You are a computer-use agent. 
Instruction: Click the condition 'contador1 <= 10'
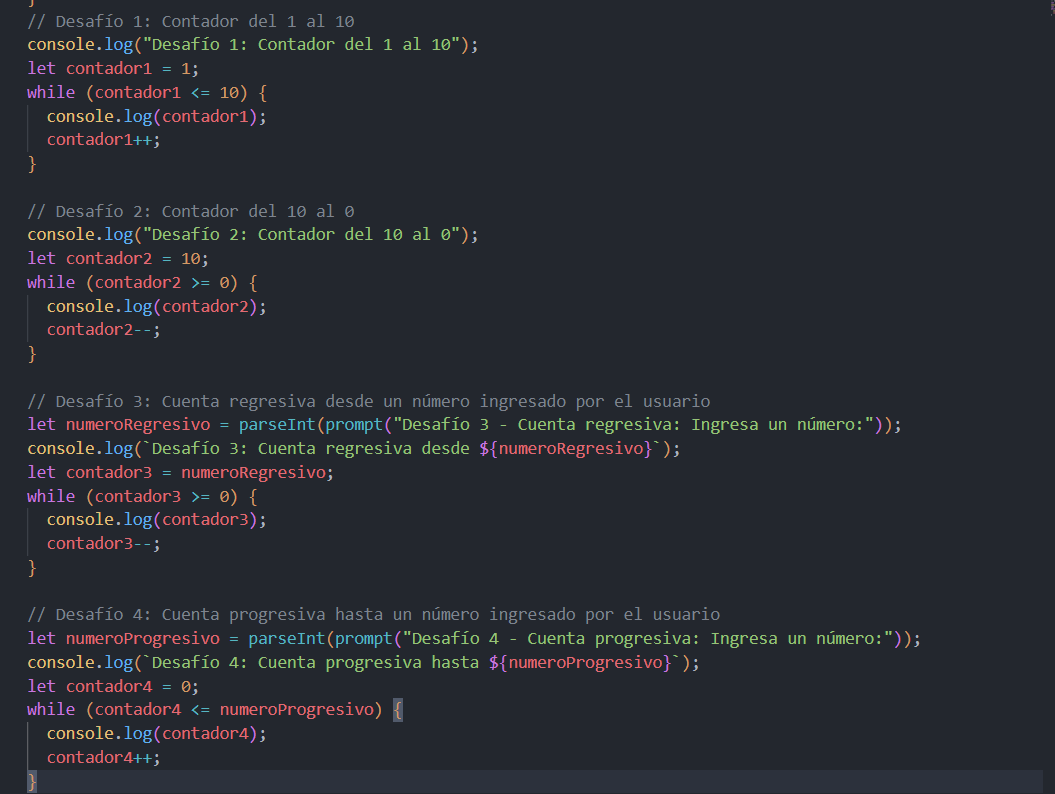(x=166, y=92)
